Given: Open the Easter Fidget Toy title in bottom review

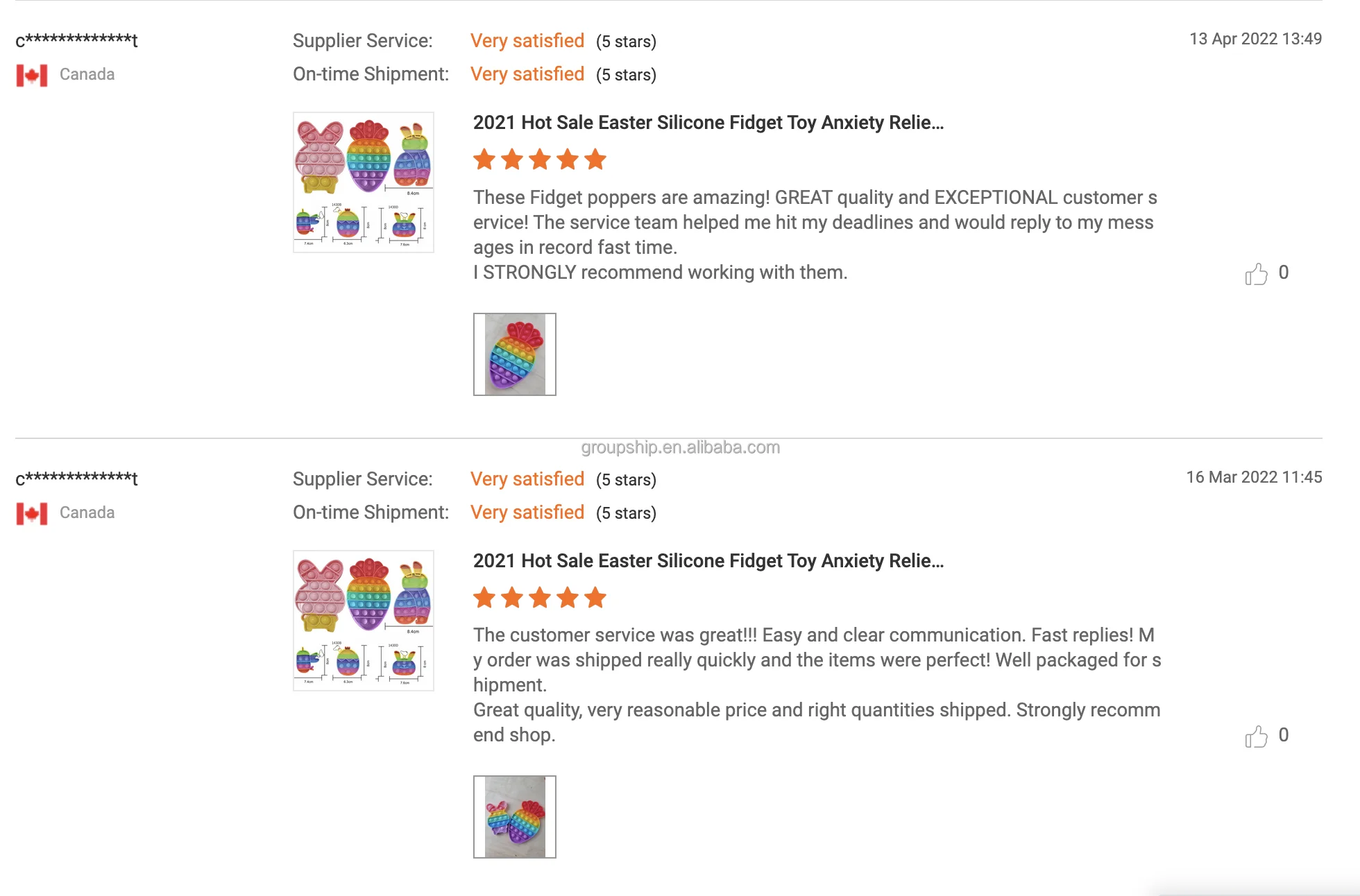Looking at the screenshot, I should (x=708, y=561).
